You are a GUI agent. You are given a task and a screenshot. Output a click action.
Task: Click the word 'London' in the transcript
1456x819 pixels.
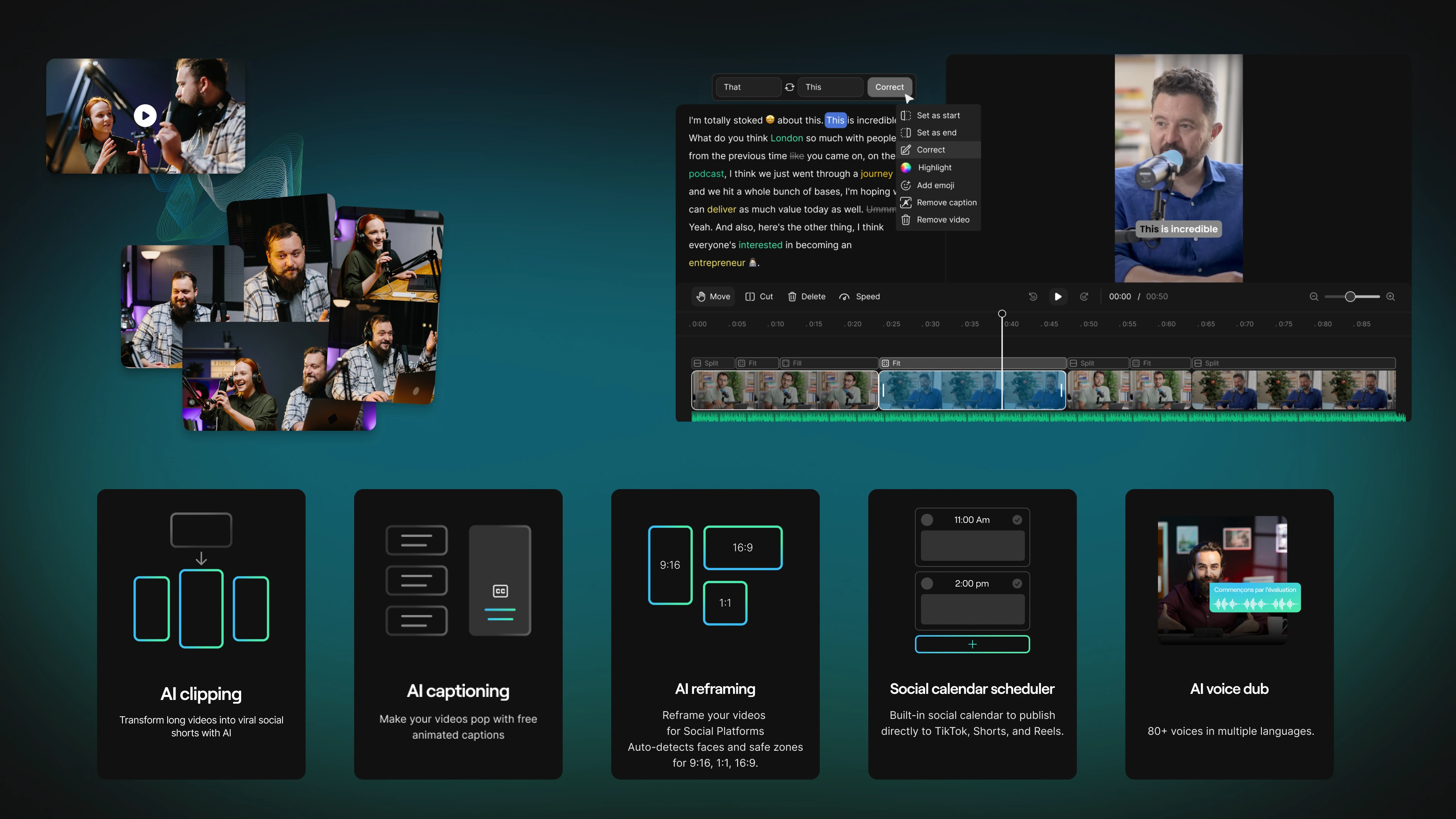pyautogui.click(x=786, y=138)
